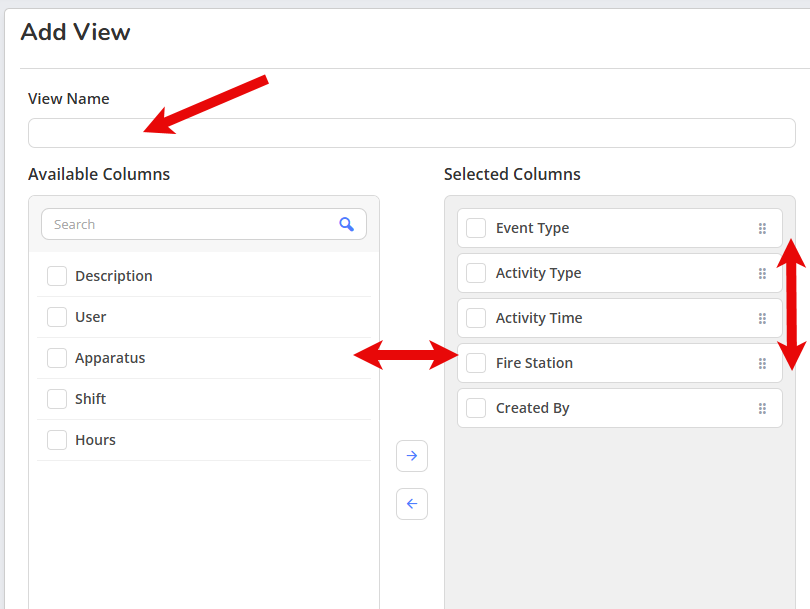The image size is (810, 609).
Task: Select the Shift checkbox
Action: coord(57,399)
